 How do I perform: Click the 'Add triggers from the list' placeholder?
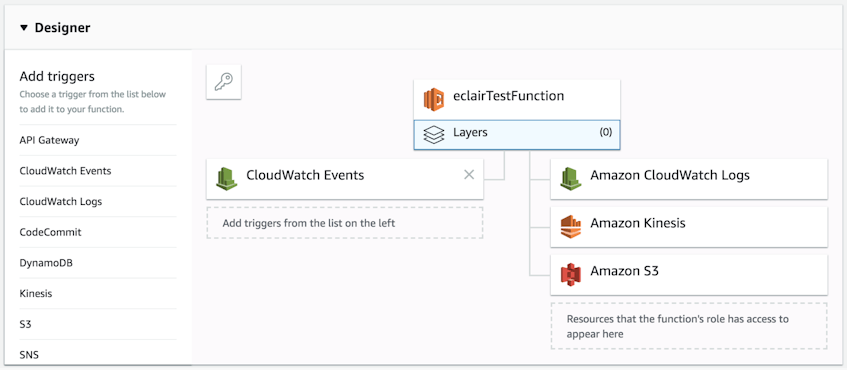click(x=345, y=223)
